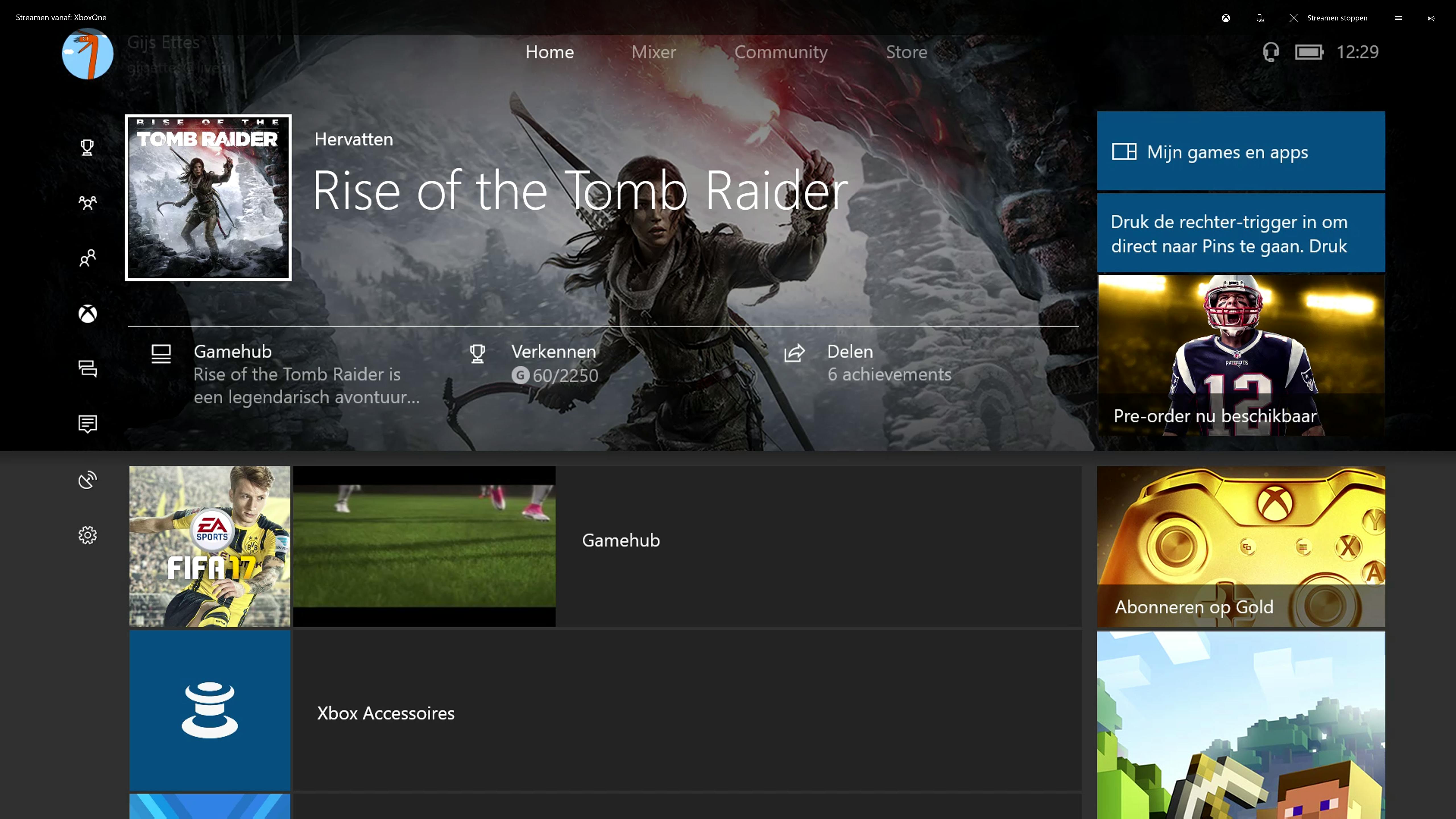This screenshot has height=819, width=1456.
Task: Open the Minecraft promotional tile
Action: [1241, 725]
